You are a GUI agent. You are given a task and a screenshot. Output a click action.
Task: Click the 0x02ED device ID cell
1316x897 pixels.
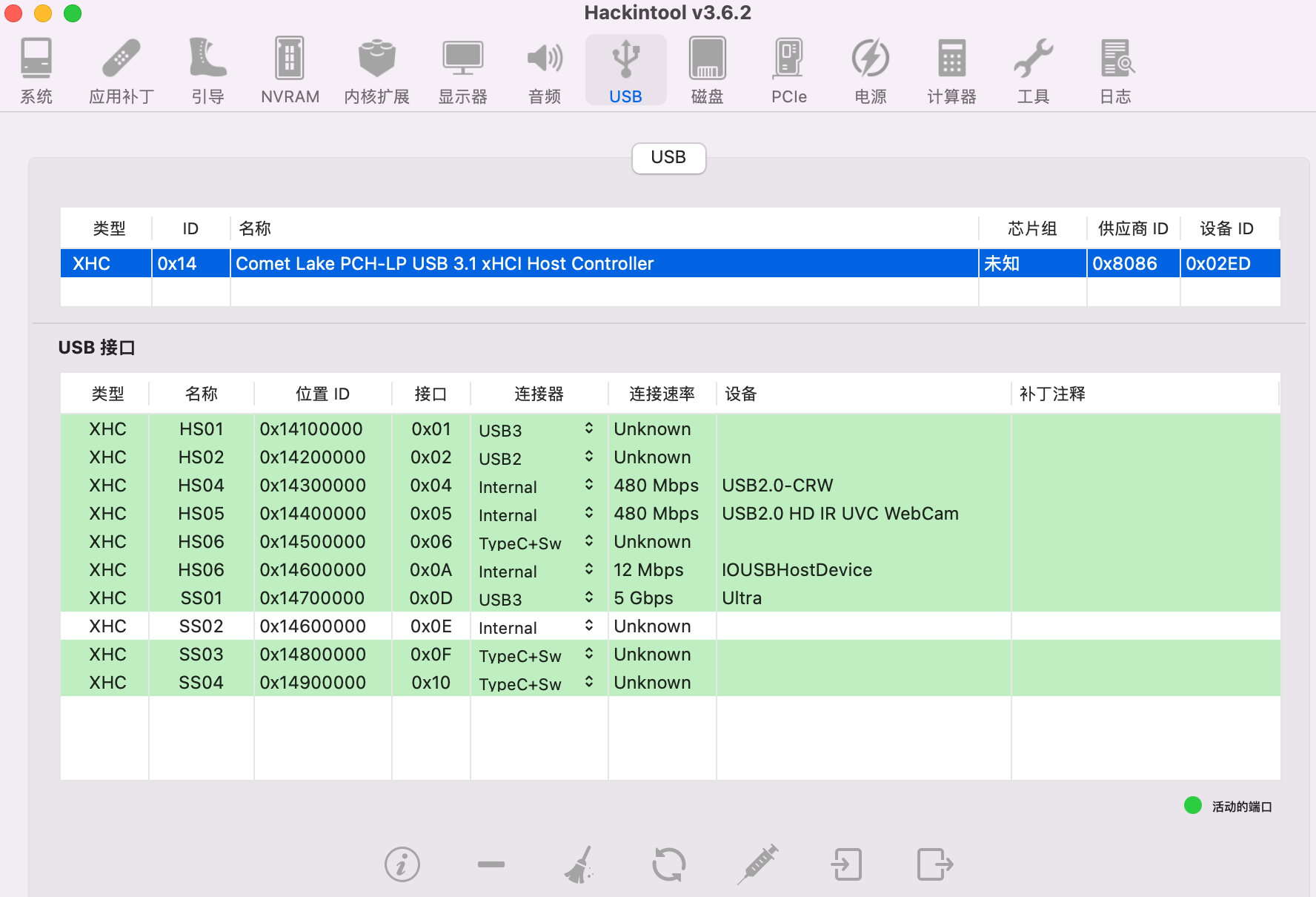(1230, 264)
